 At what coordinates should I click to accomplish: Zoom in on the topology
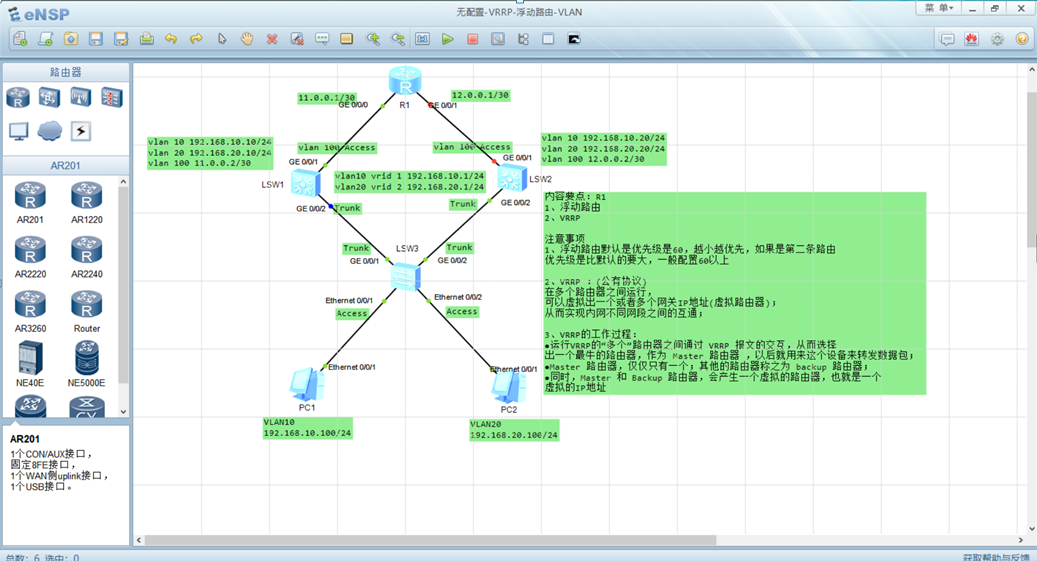[x=372, y=39]
